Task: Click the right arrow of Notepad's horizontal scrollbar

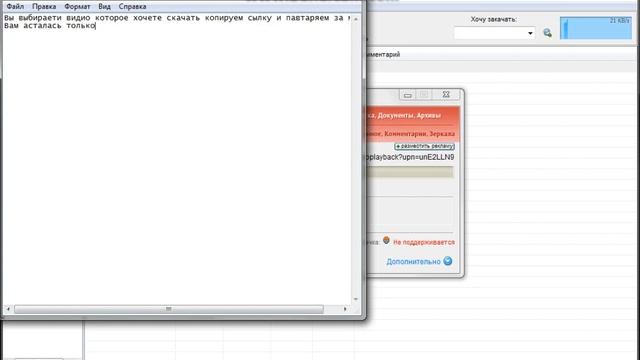Action: [x=345, y=309]
